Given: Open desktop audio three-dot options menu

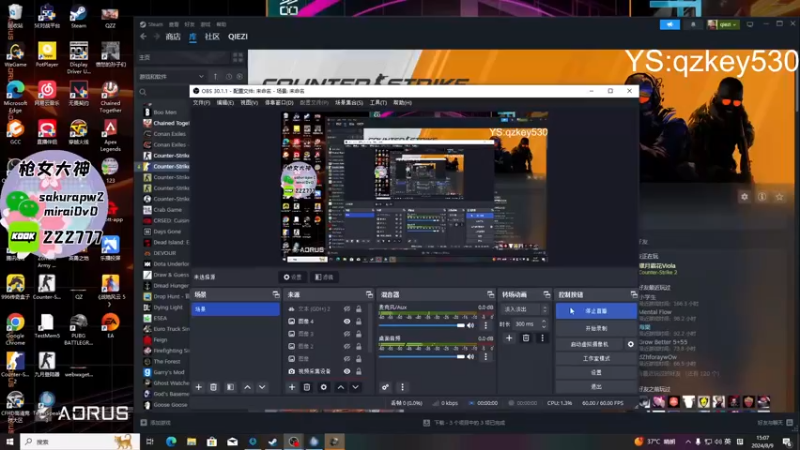Looking at the screenshot, I should [x=486, y=357].
